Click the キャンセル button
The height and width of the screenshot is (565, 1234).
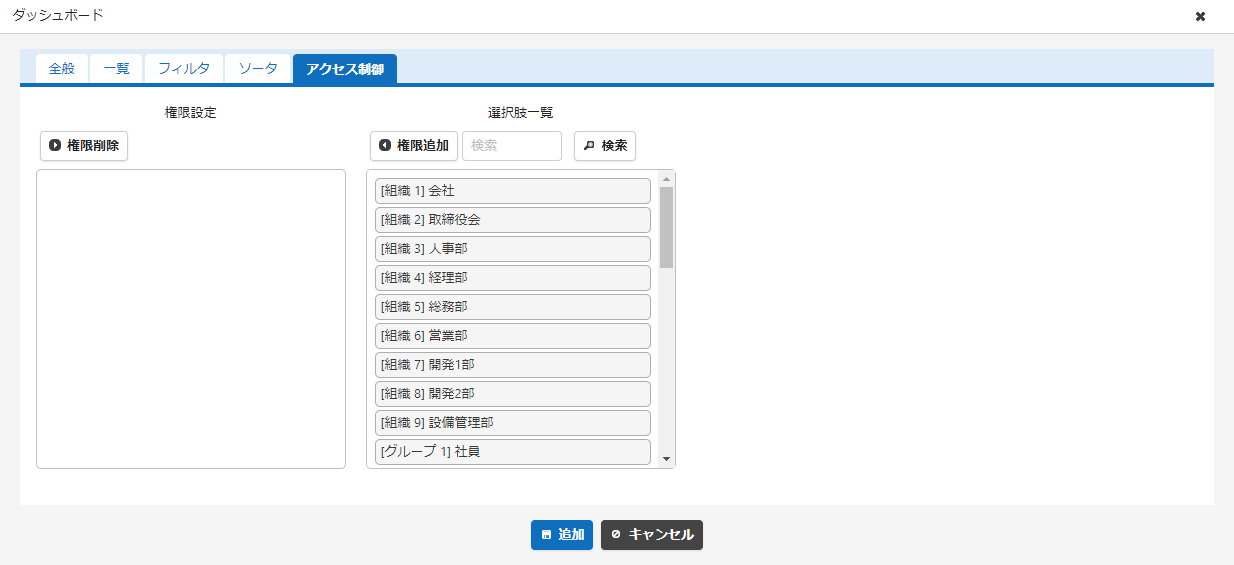tap(652, 535)
